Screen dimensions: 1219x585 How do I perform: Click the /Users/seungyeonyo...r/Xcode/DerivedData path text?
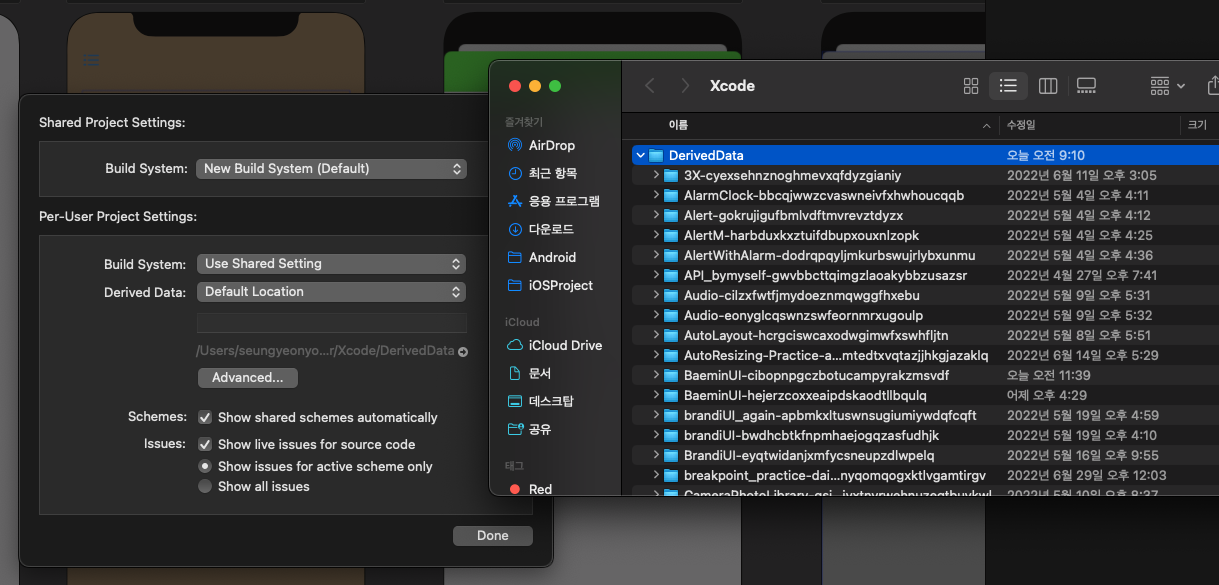point(325,351)
